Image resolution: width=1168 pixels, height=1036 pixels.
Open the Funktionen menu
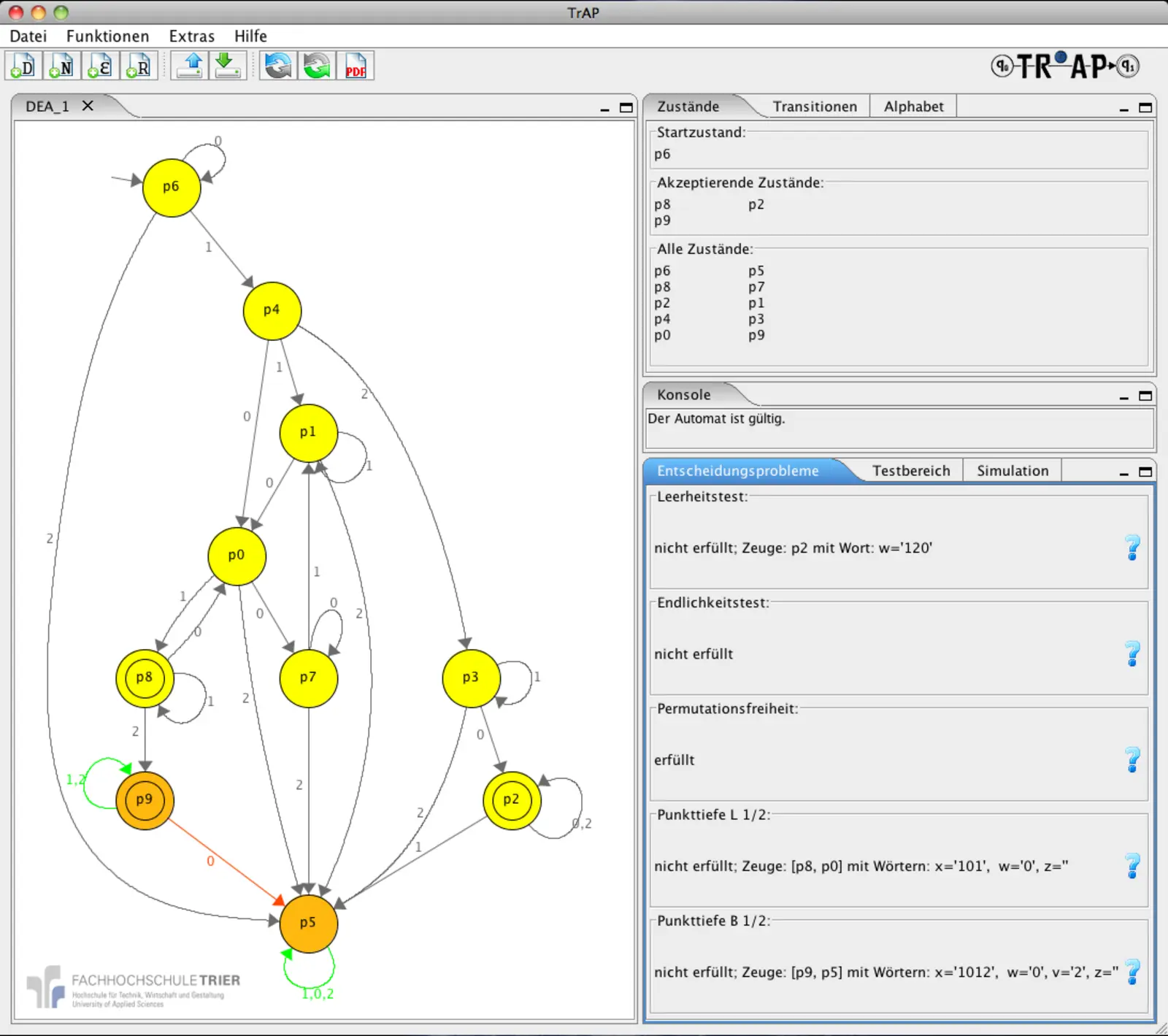pyautogui.click(x=107, y=36)
